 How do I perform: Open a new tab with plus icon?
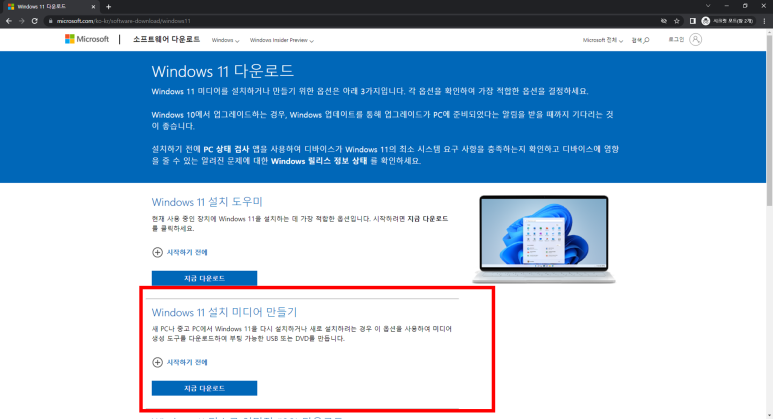[x=108, y=7]
